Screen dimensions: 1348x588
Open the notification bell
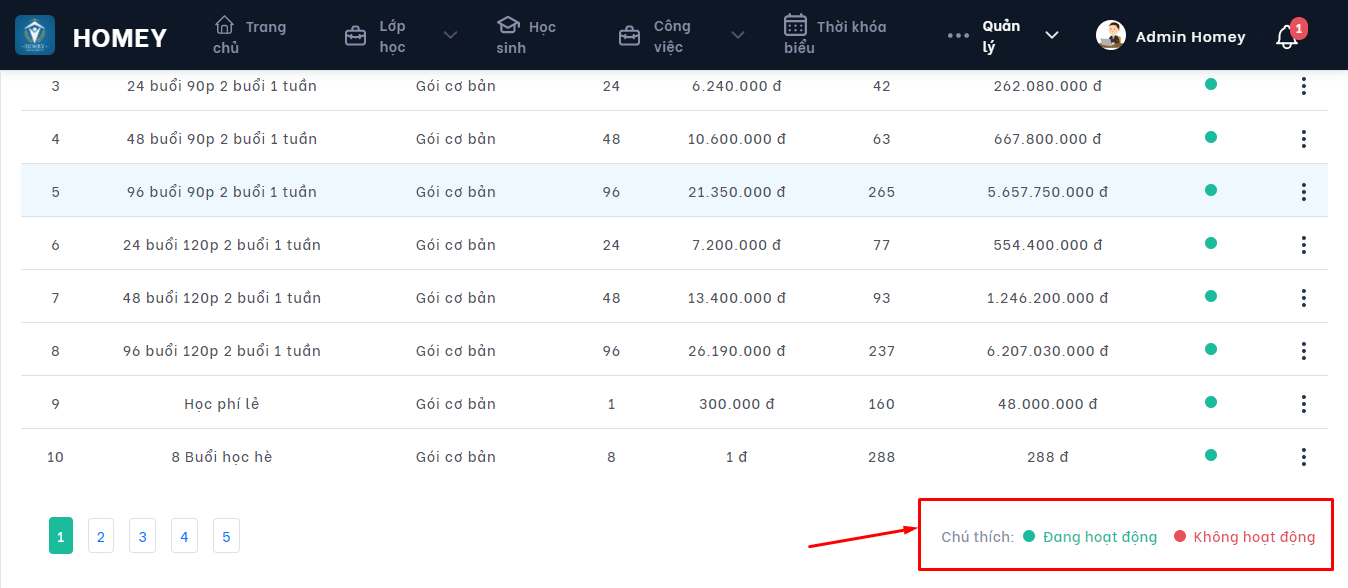click(x=1287, y=37)
